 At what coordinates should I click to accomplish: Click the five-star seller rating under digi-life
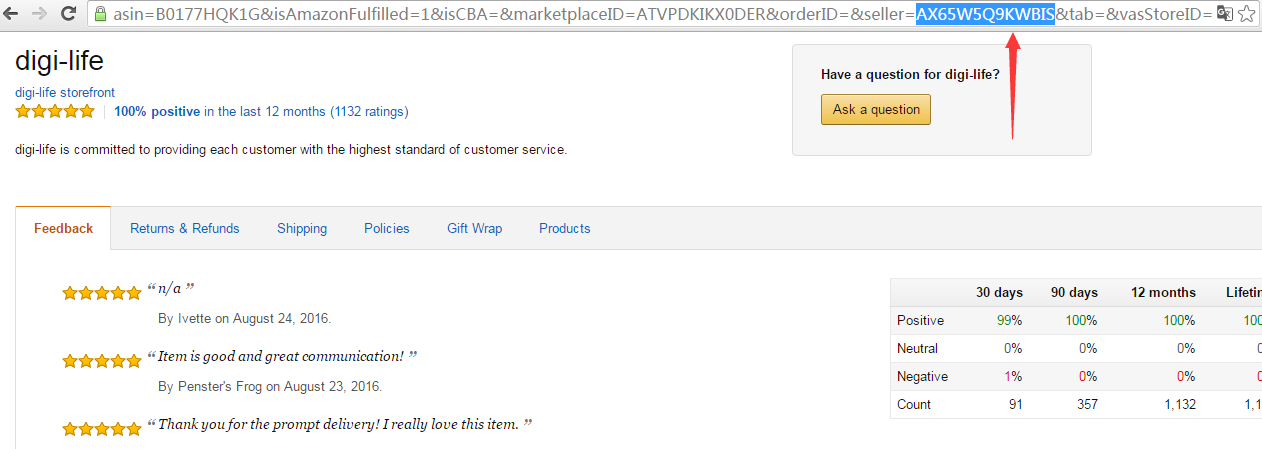55,111
